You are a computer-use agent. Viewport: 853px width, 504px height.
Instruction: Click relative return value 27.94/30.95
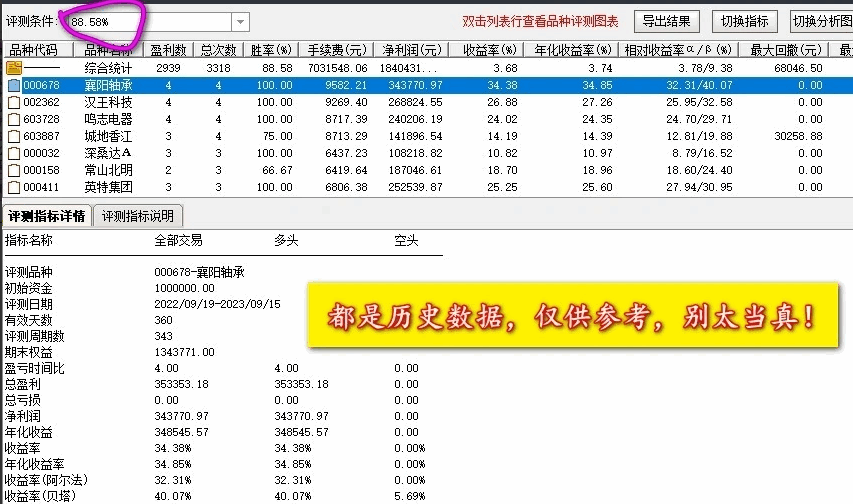click(699, 187)
